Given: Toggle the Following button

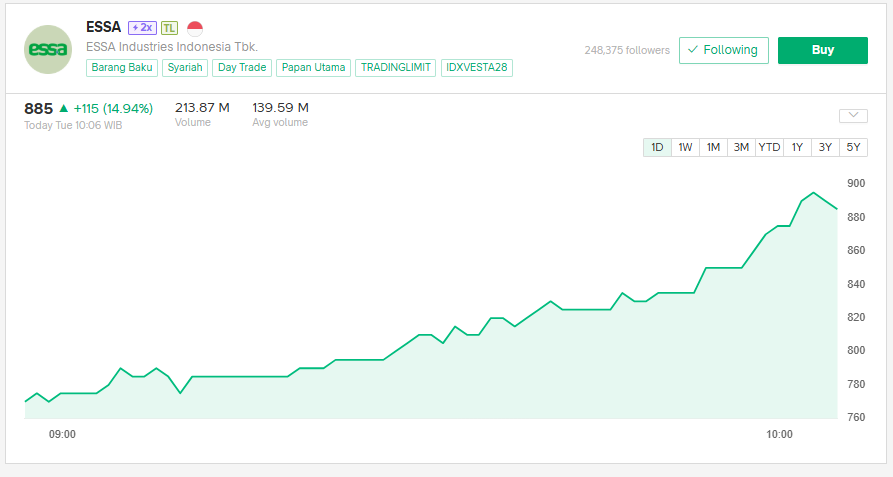Looking at the screenshot, I should pyautogui.click(x=723, y=50).
